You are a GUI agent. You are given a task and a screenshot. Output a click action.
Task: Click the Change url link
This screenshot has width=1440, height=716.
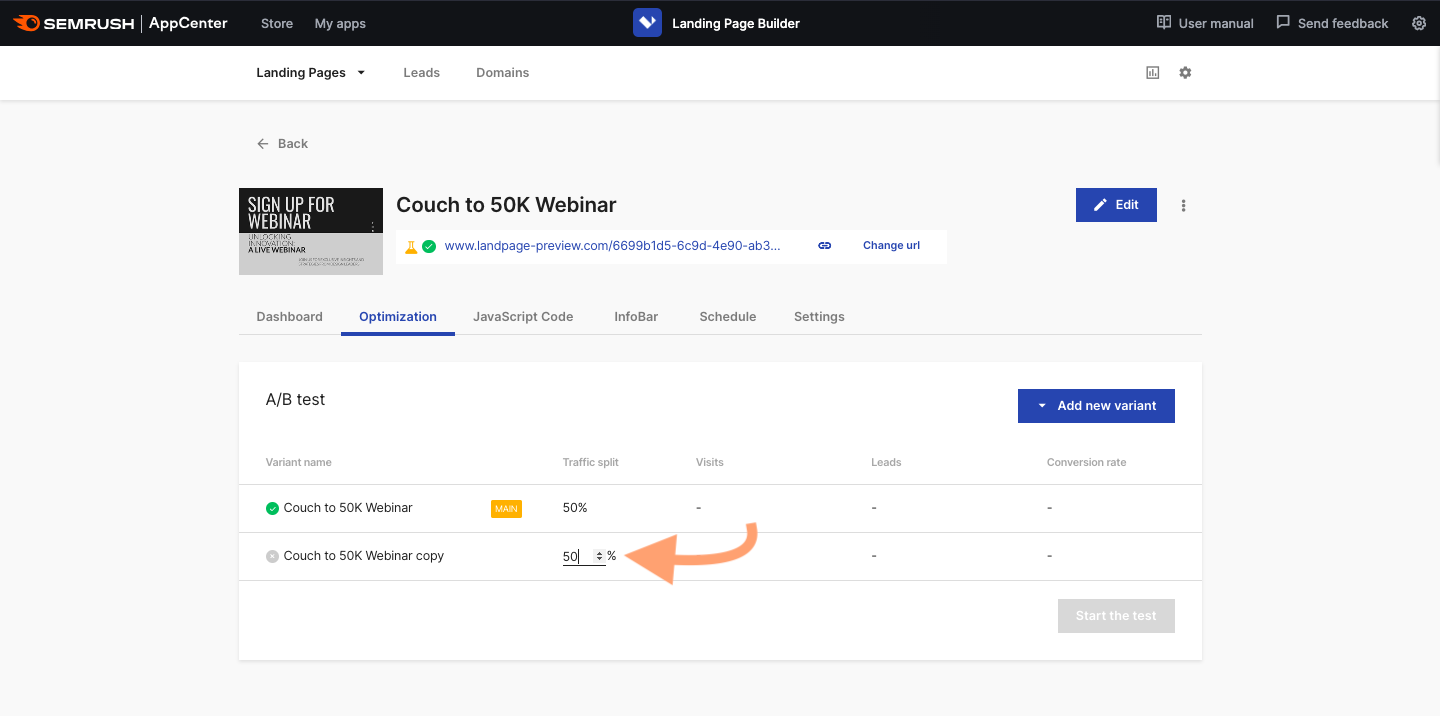[x=890, y=245]
